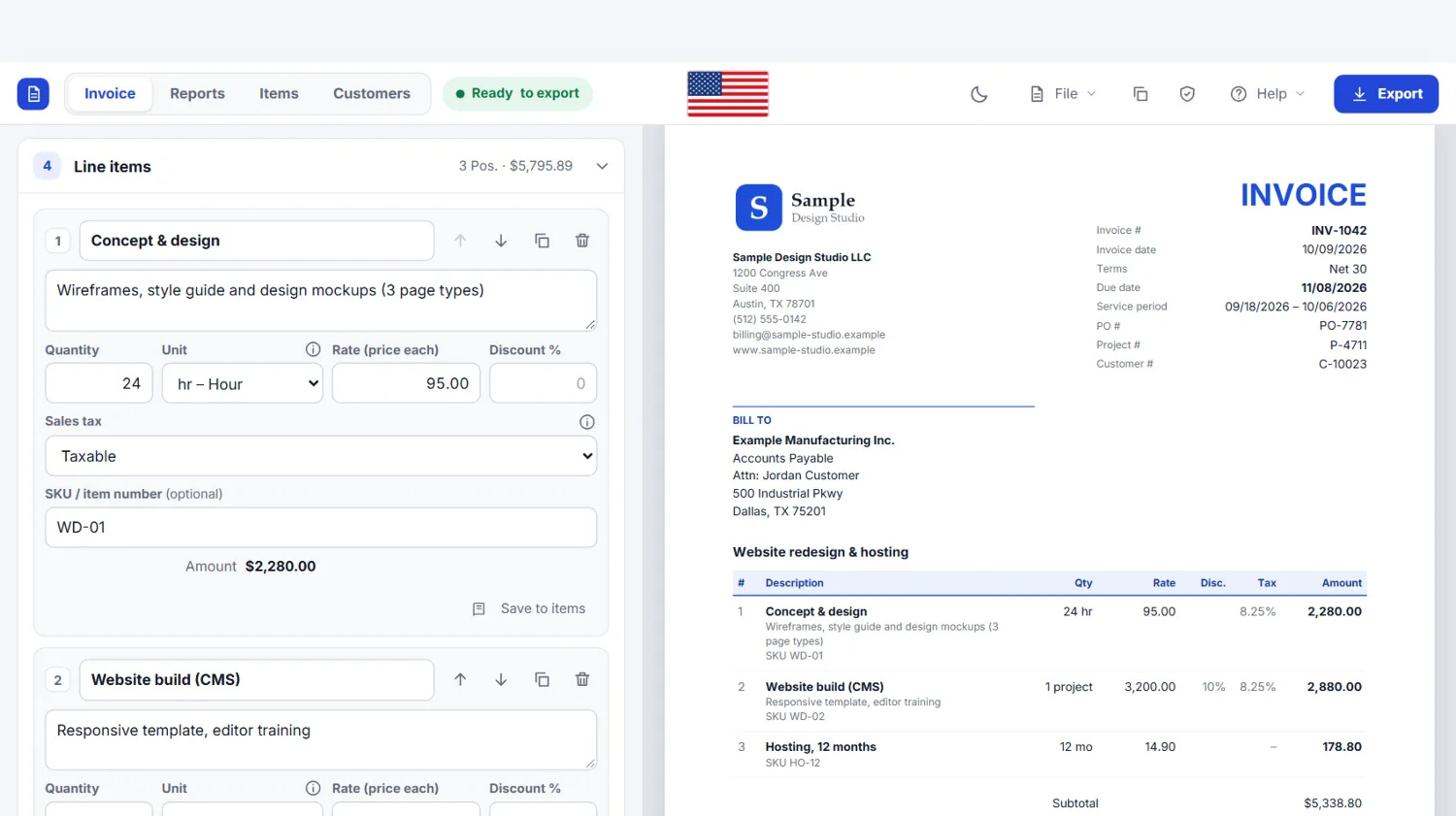Show Sales tax info tooltip icon

pos(587,422)
